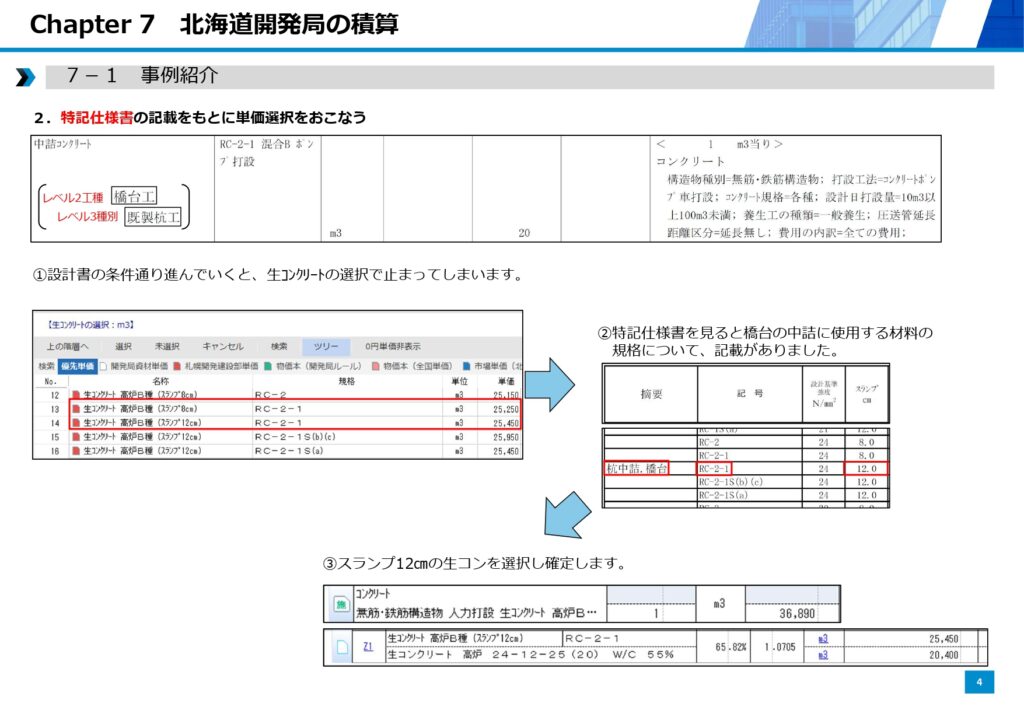Click the red icon in row 12
Screen dimensions: 1024x724
tap(76, 395)
